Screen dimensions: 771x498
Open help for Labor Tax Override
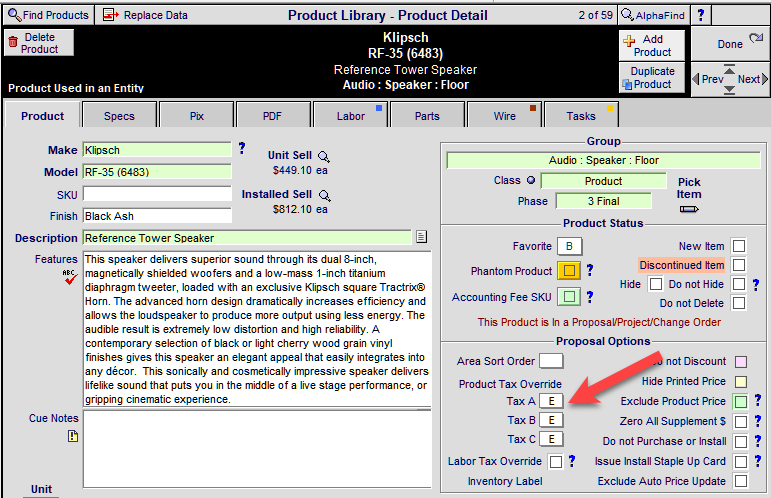[571, 461]
